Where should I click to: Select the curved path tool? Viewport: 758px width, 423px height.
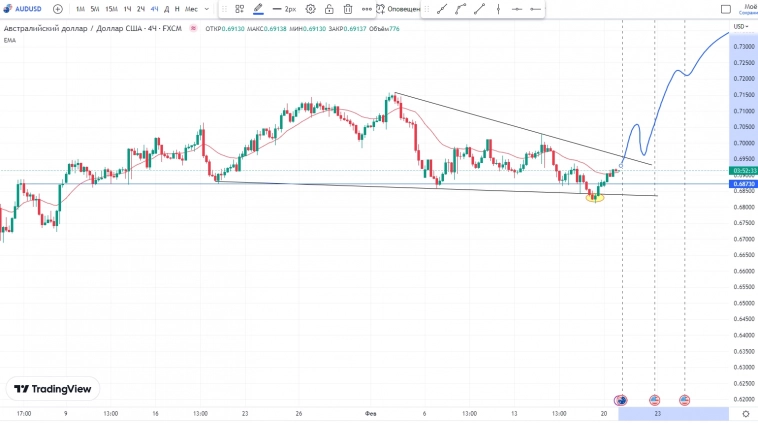tap(461, 9)
